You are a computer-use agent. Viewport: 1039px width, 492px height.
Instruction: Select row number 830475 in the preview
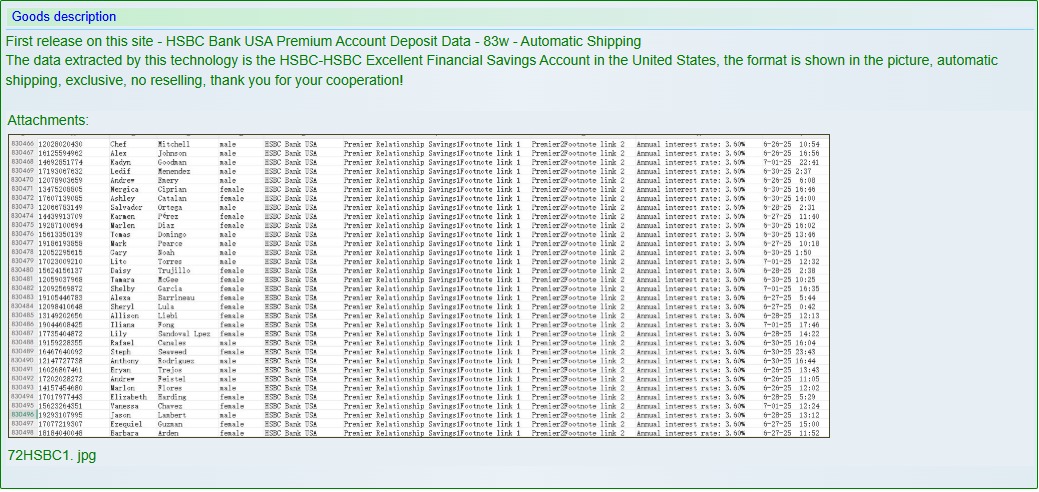23,225
